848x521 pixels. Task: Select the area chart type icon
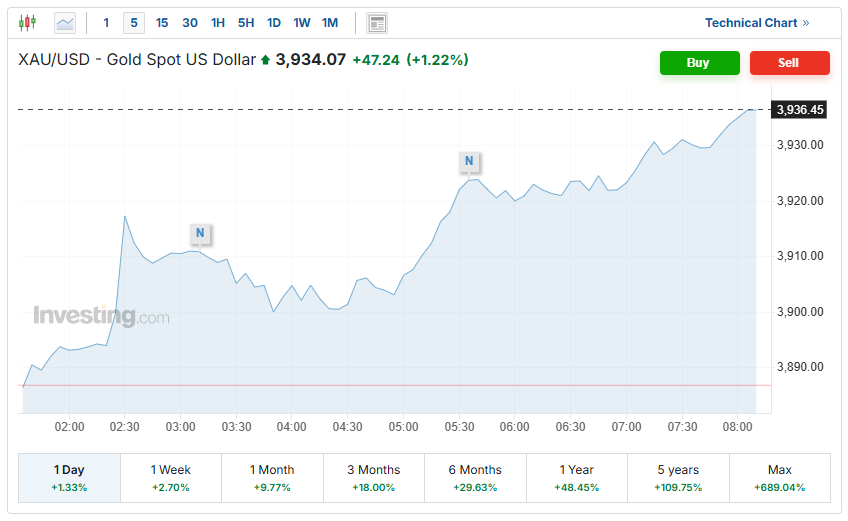(x=65, y=22)
